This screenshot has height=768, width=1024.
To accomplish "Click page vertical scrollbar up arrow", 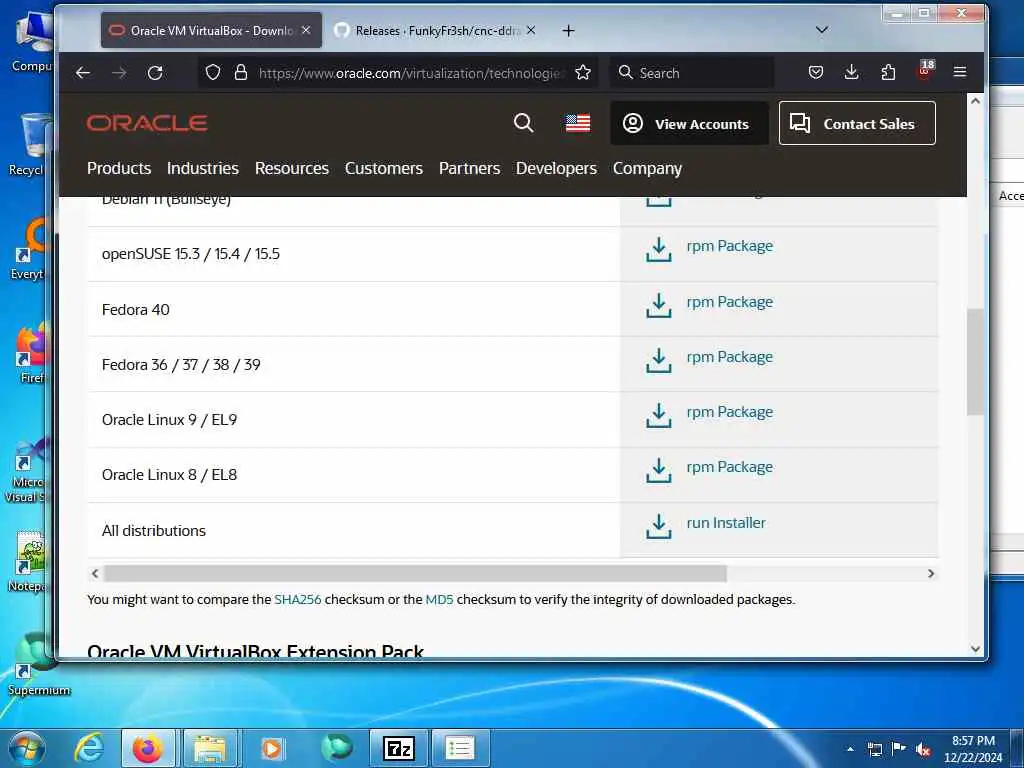I will click(x=975, y=101).
